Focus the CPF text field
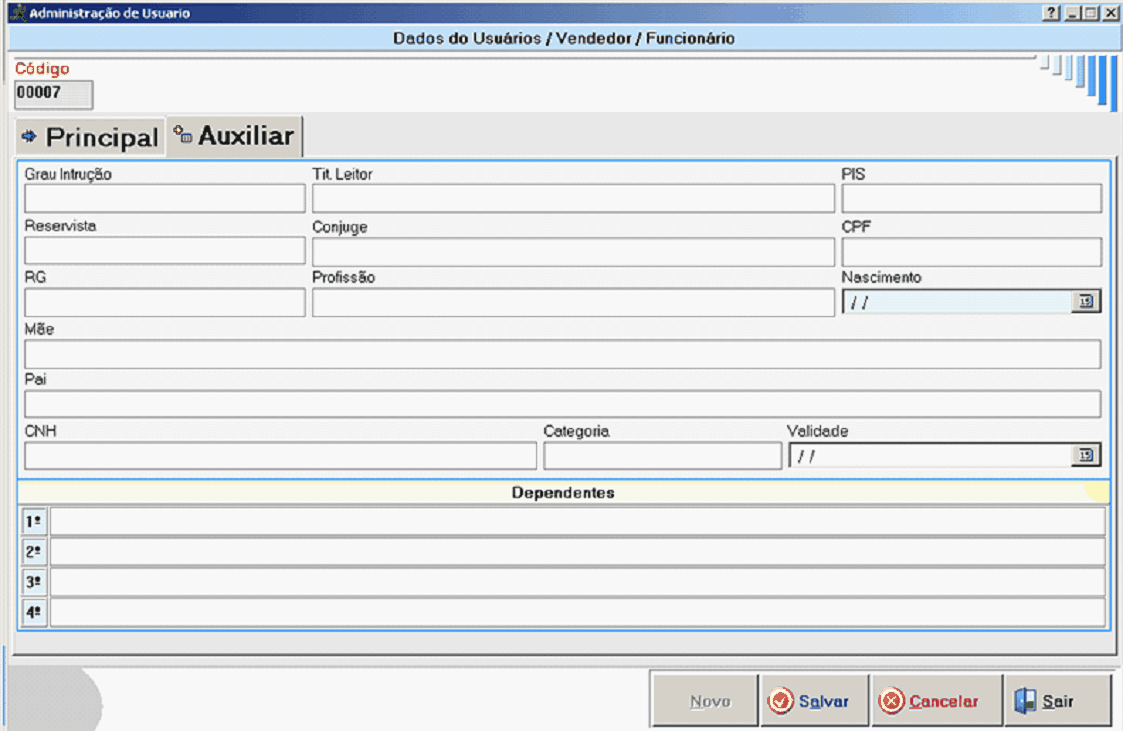This screenshot has width=1124, height=732. 970,252
